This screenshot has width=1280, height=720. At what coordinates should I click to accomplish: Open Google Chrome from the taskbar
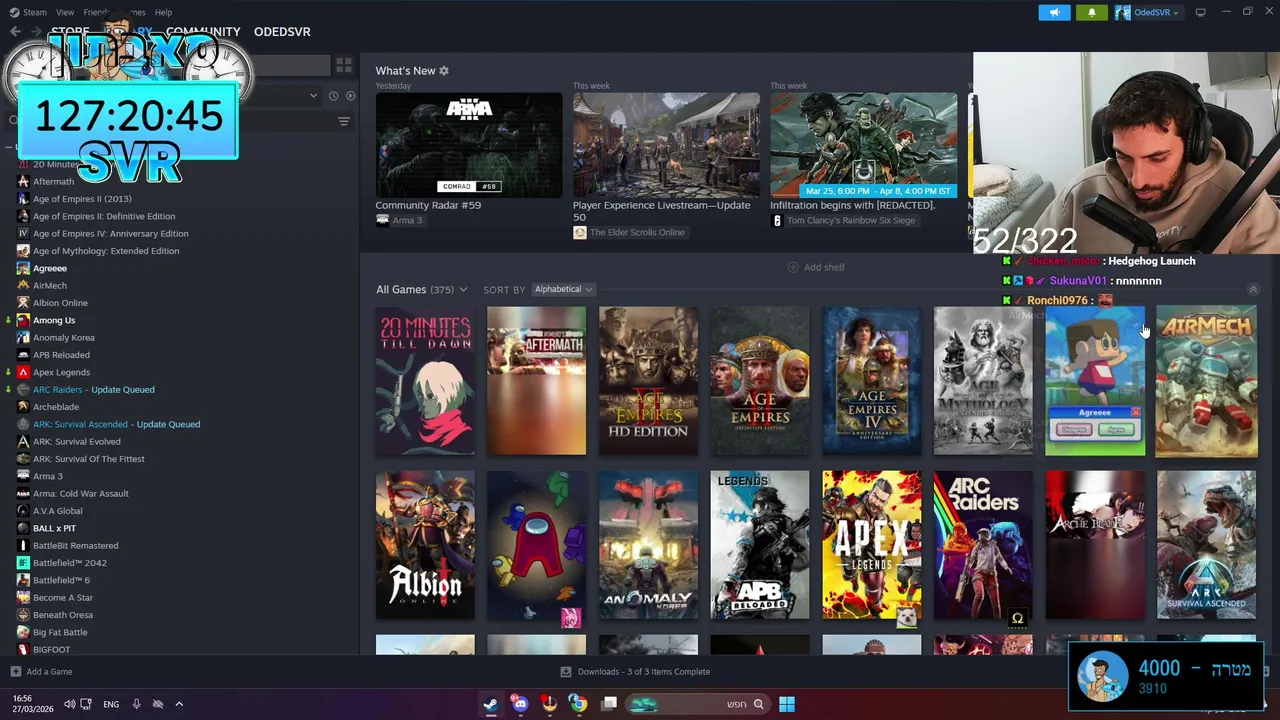point(578,704)
